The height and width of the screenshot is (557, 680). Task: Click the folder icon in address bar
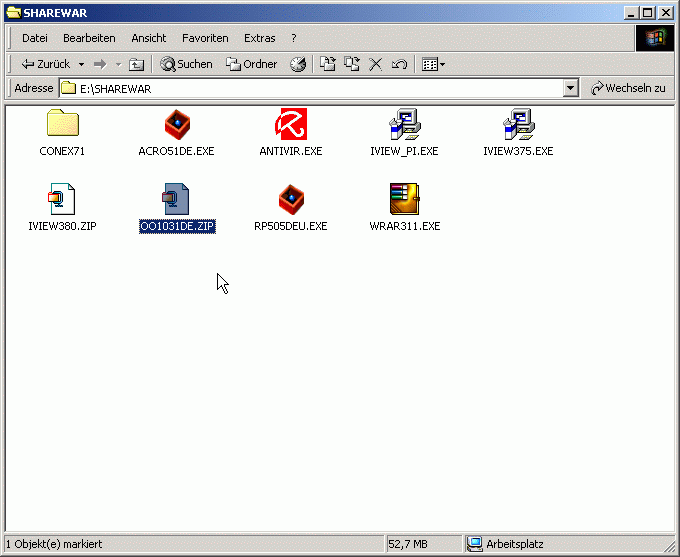point(69,88)
